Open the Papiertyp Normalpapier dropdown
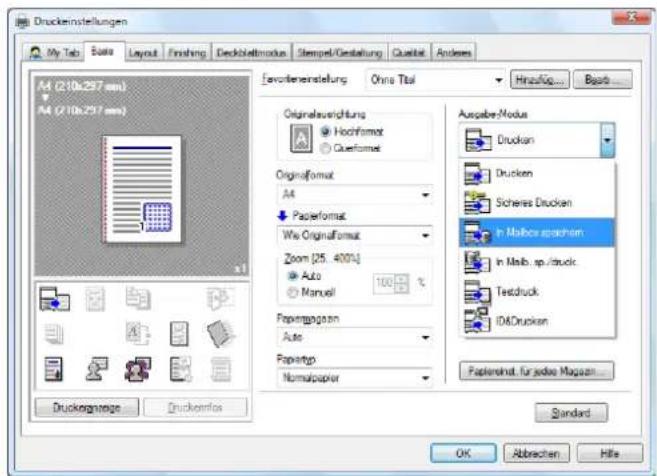The image size is (657, 476). pyautogui.click(x=355, y=378)
